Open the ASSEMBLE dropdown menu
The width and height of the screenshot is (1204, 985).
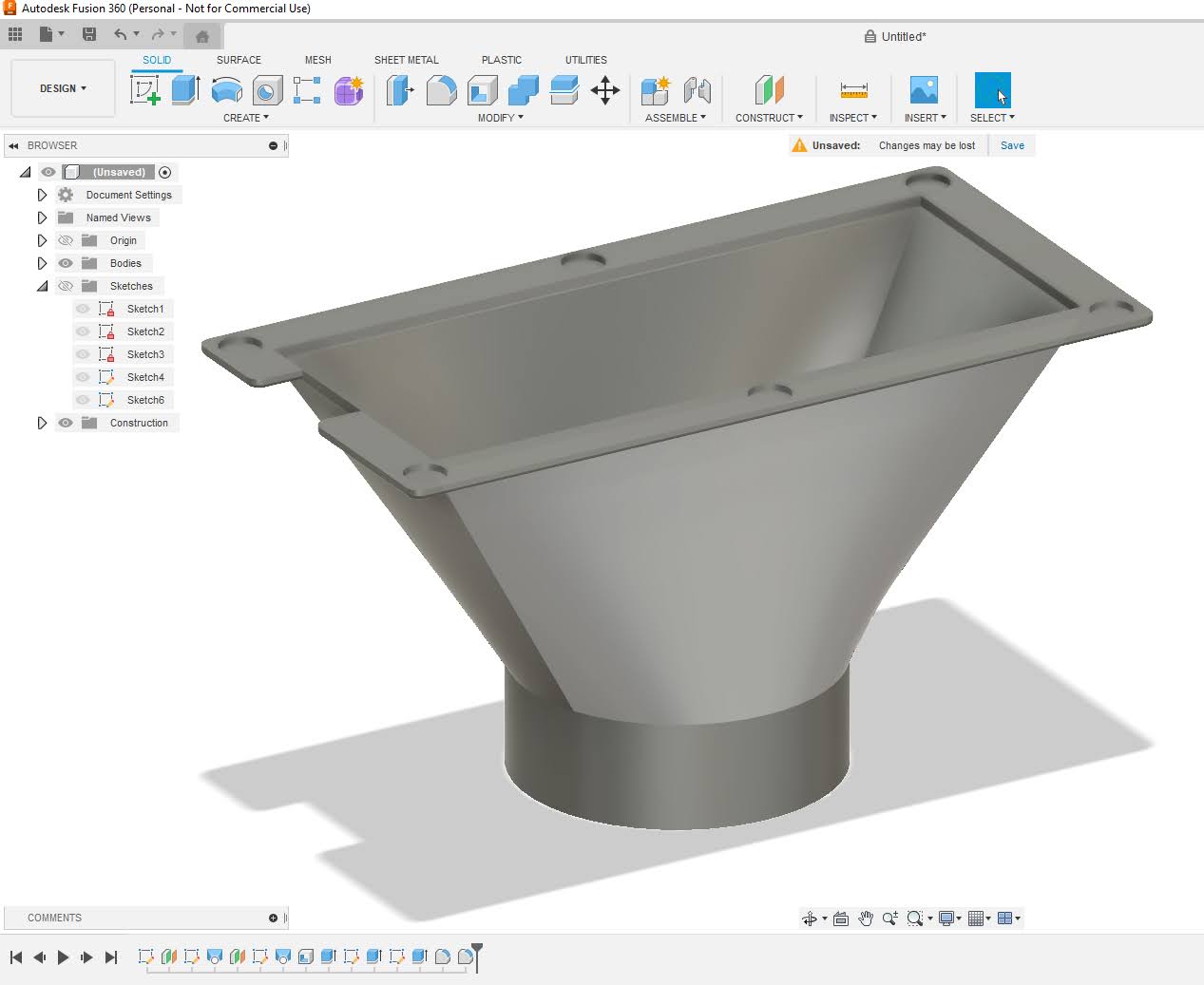pyautogui.click(x=676, y=118)
